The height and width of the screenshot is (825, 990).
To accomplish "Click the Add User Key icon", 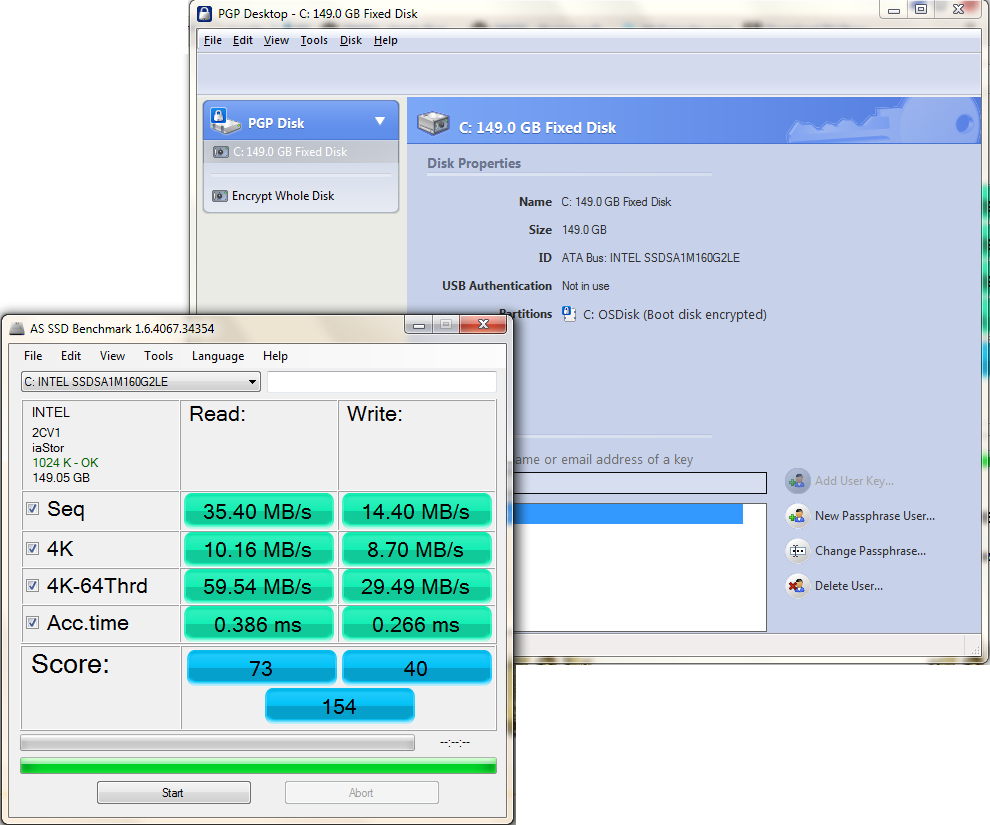I will point(797,481).
